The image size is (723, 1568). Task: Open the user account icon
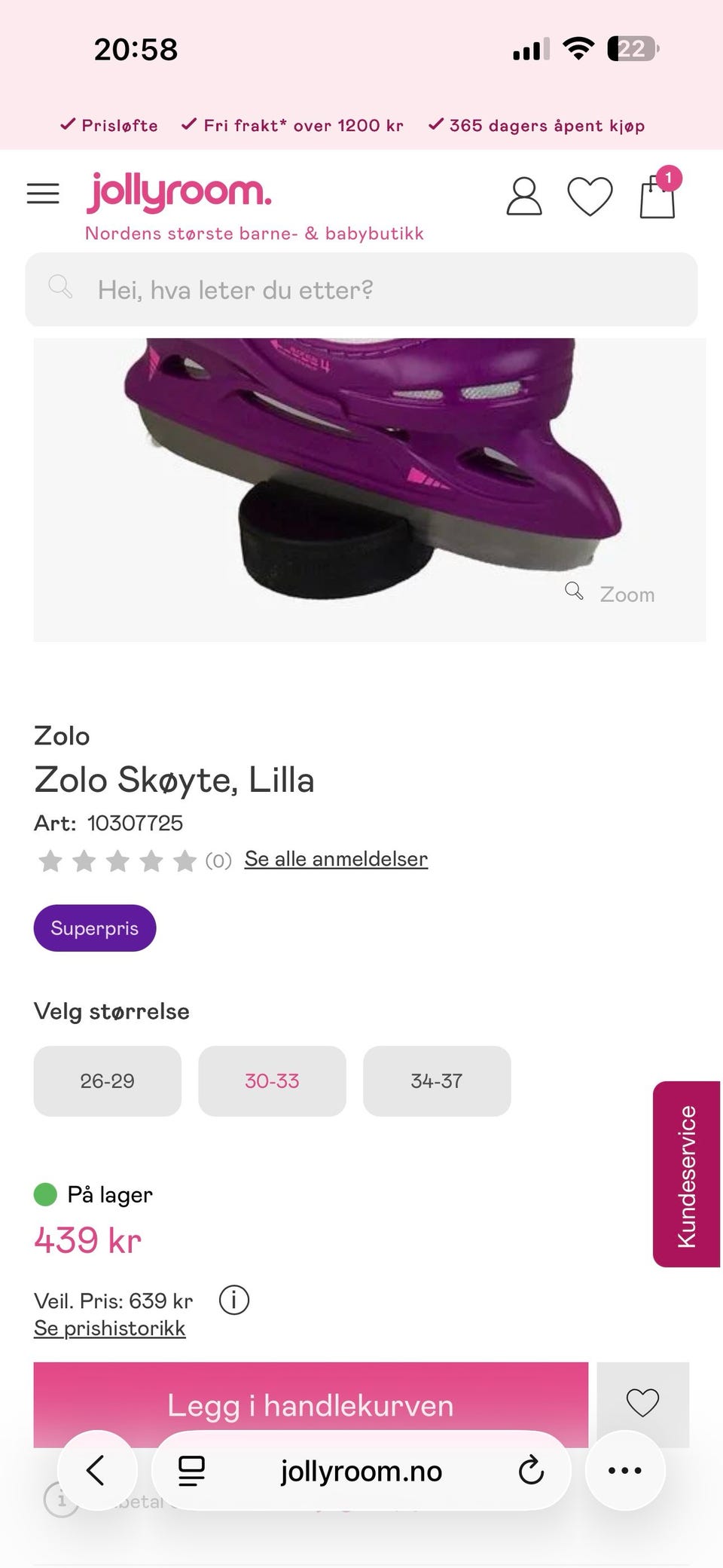click(524, 197)
